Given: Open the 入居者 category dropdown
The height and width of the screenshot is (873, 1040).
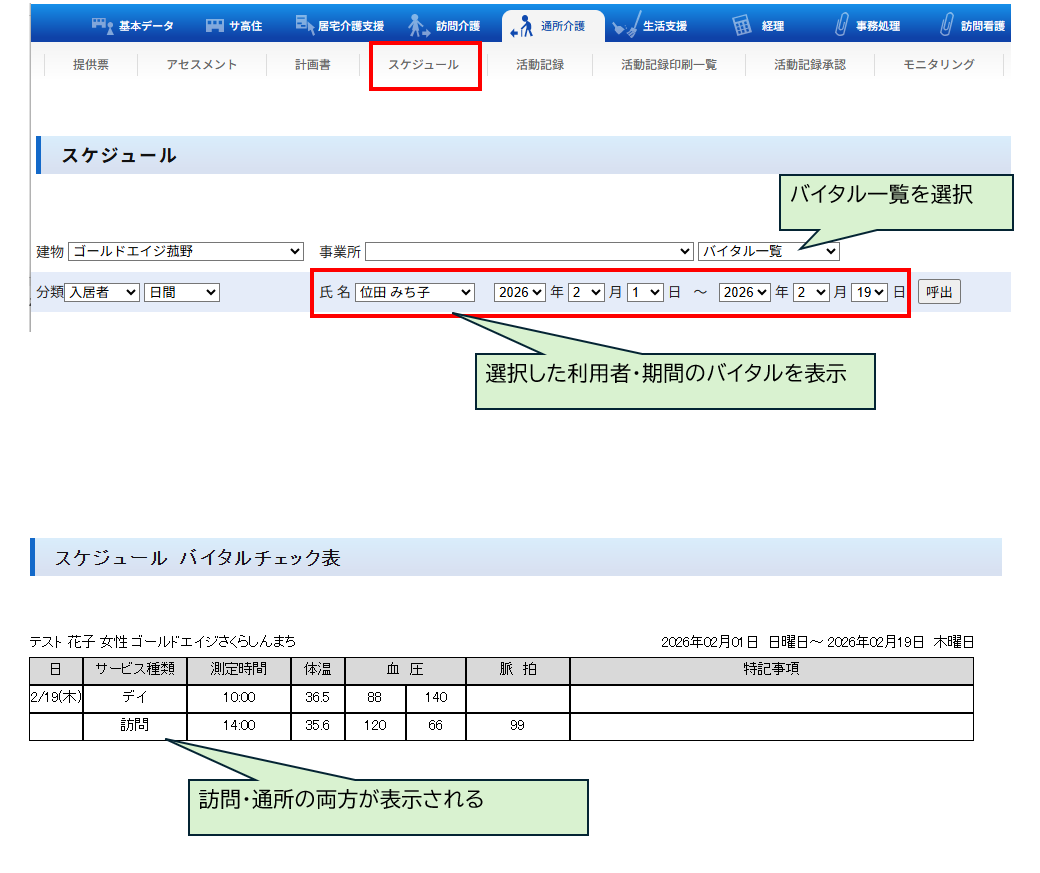Looking at the screenshot, I should tap(102, 292).
